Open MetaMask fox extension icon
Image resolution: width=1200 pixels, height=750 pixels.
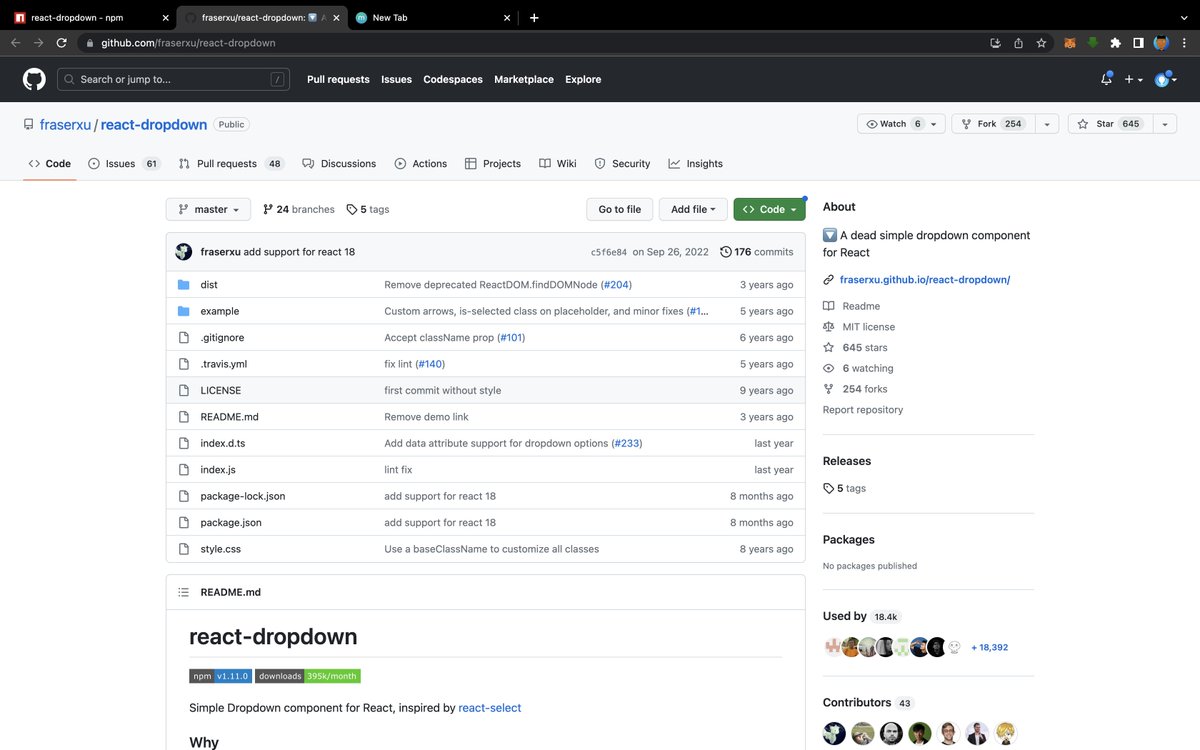click(x=1070, y=43)
